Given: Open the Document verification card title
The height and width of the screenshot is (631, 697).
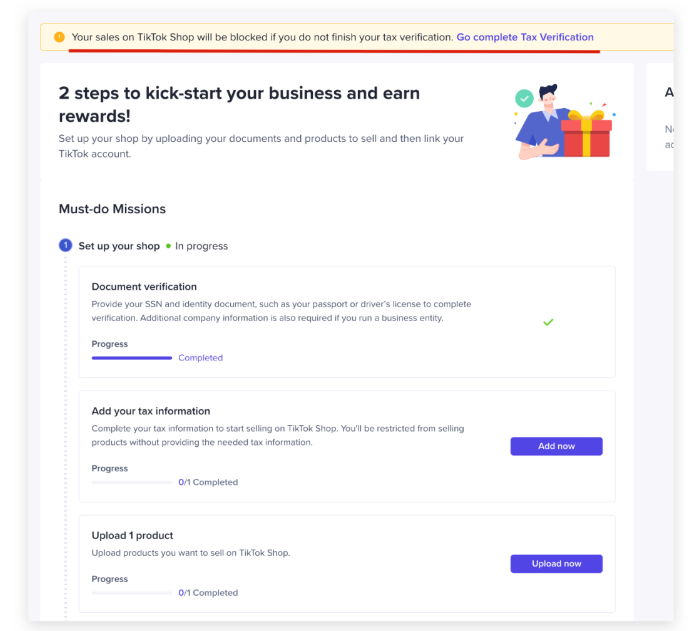Looking at the screenshot, I should (144, 286).
